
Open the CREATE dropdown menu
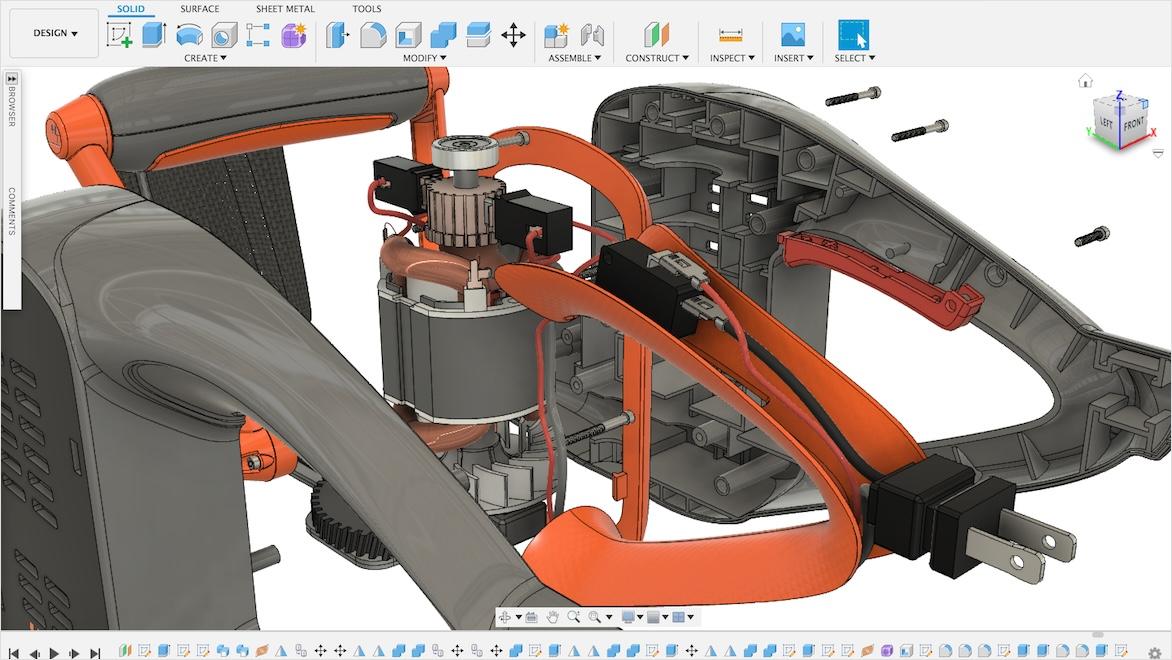click(x=205, y=58)
